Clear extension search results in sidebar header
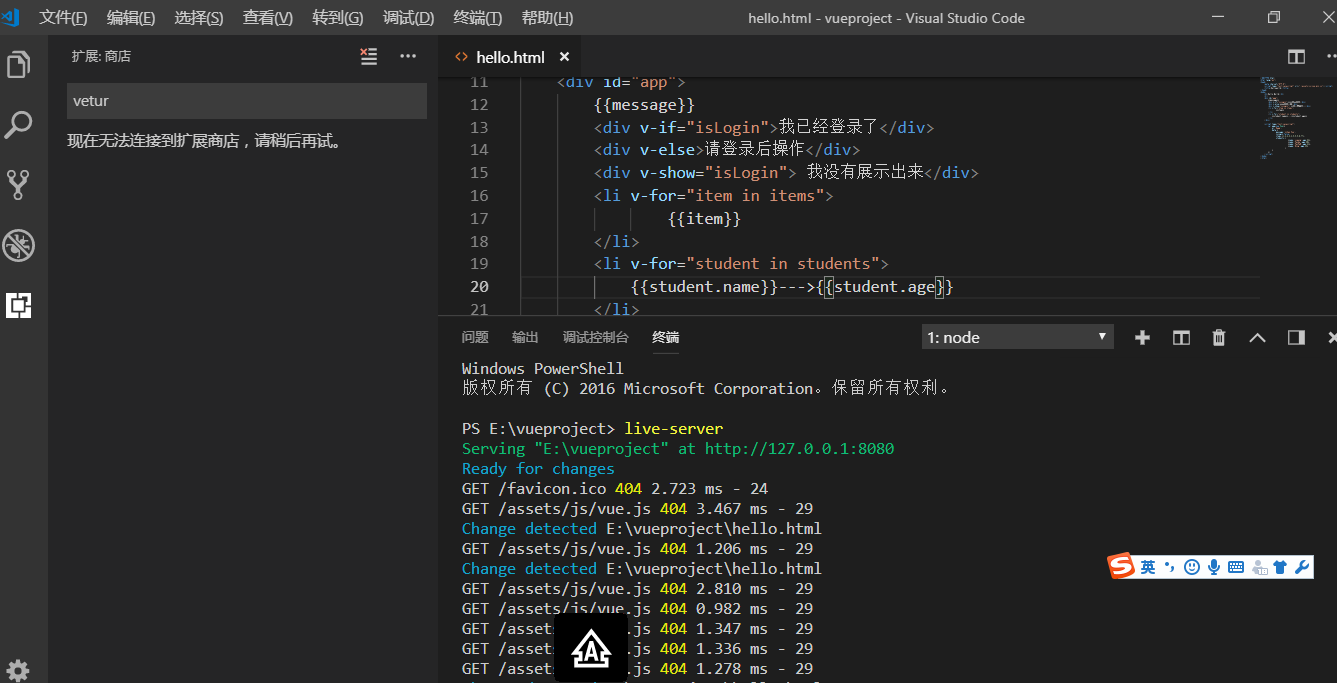This screenshot has width=1337, height=683. point(369,57)
